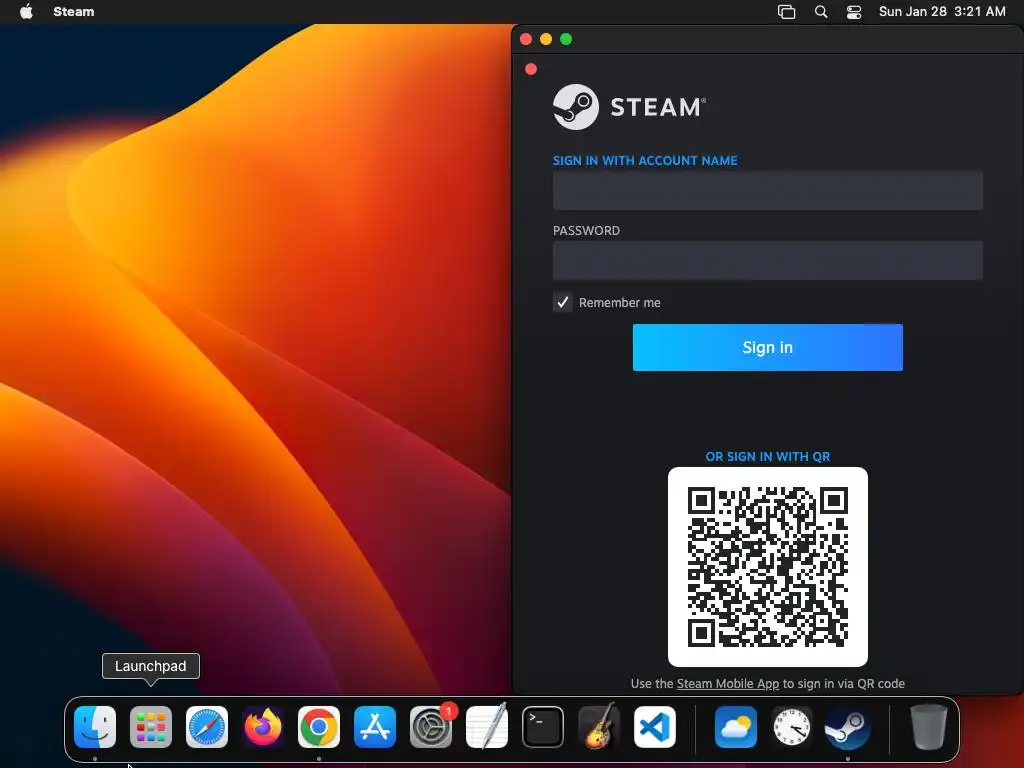
Task: Launch Safari from the dock
Action: (207, 727)
